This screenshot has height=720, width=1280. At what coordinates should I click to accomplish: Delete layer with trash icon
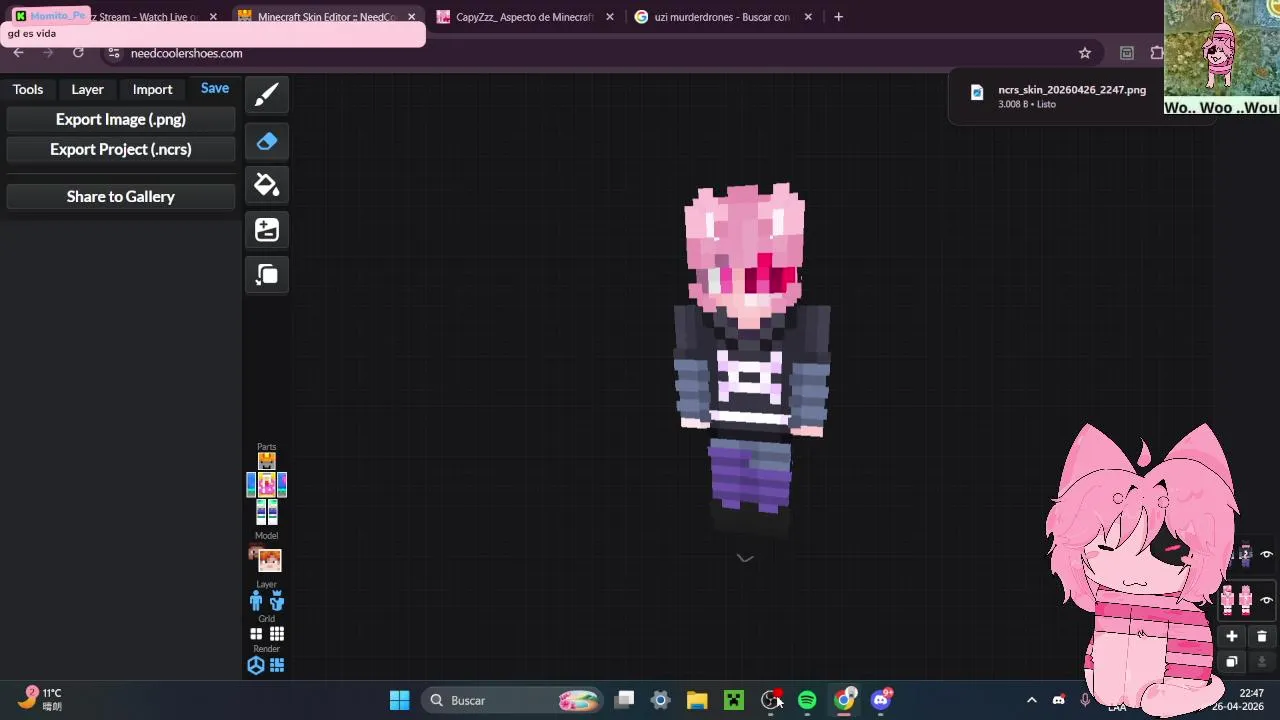1261,636
